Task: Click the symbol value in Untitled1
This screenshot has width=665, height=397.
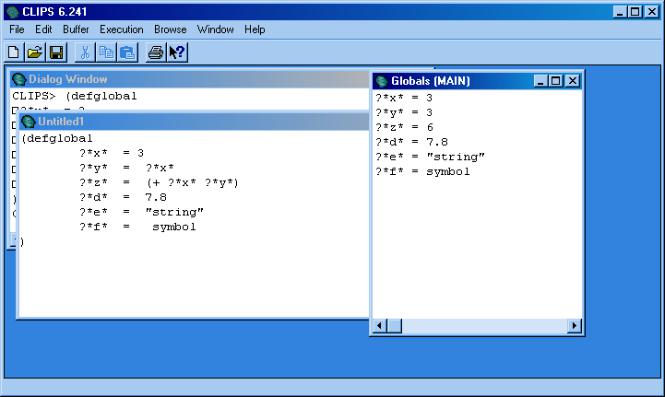Action: point(174,227)
